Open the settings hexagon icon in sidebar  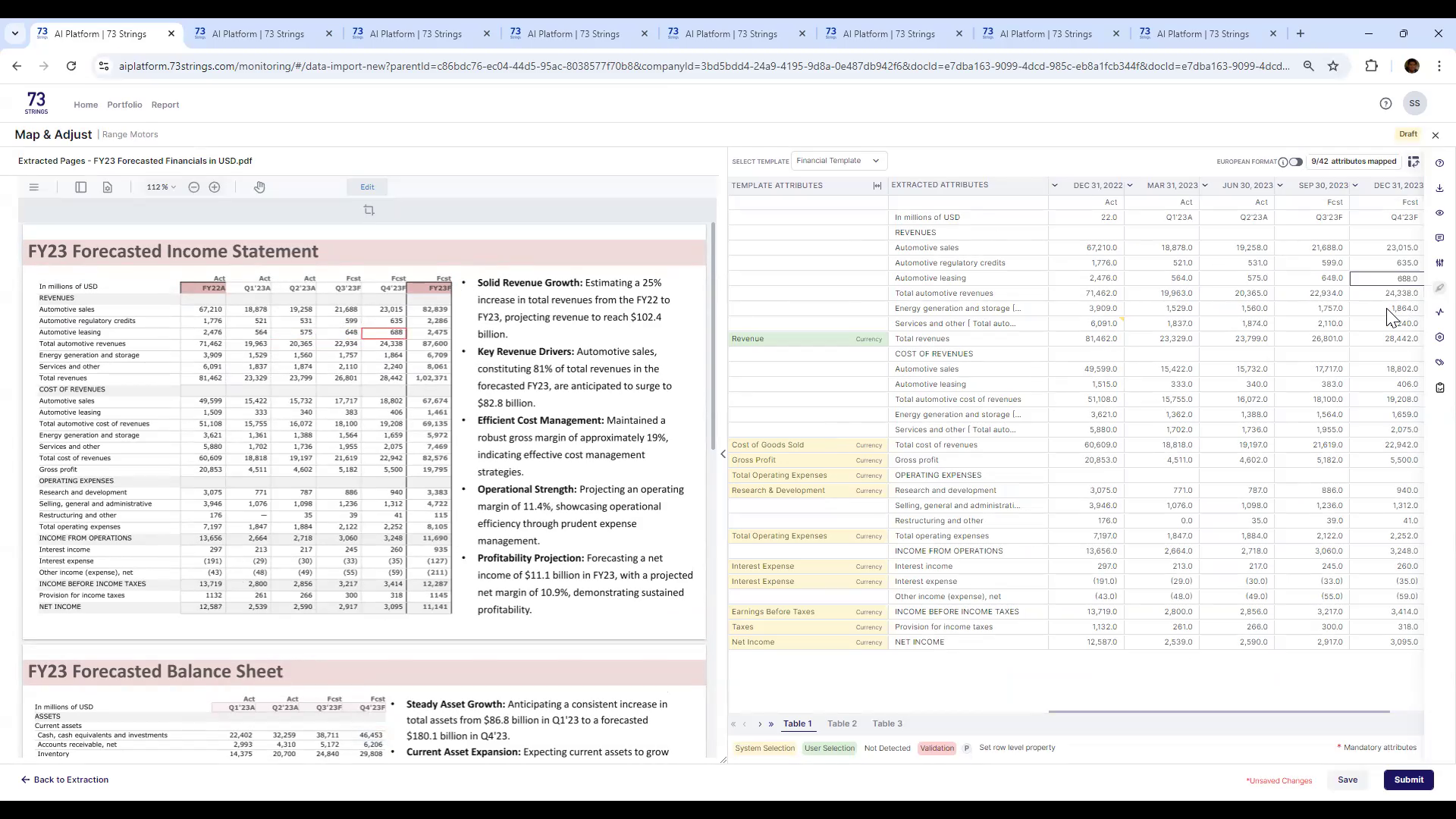pyautogui.click(x=1440, y=337)
